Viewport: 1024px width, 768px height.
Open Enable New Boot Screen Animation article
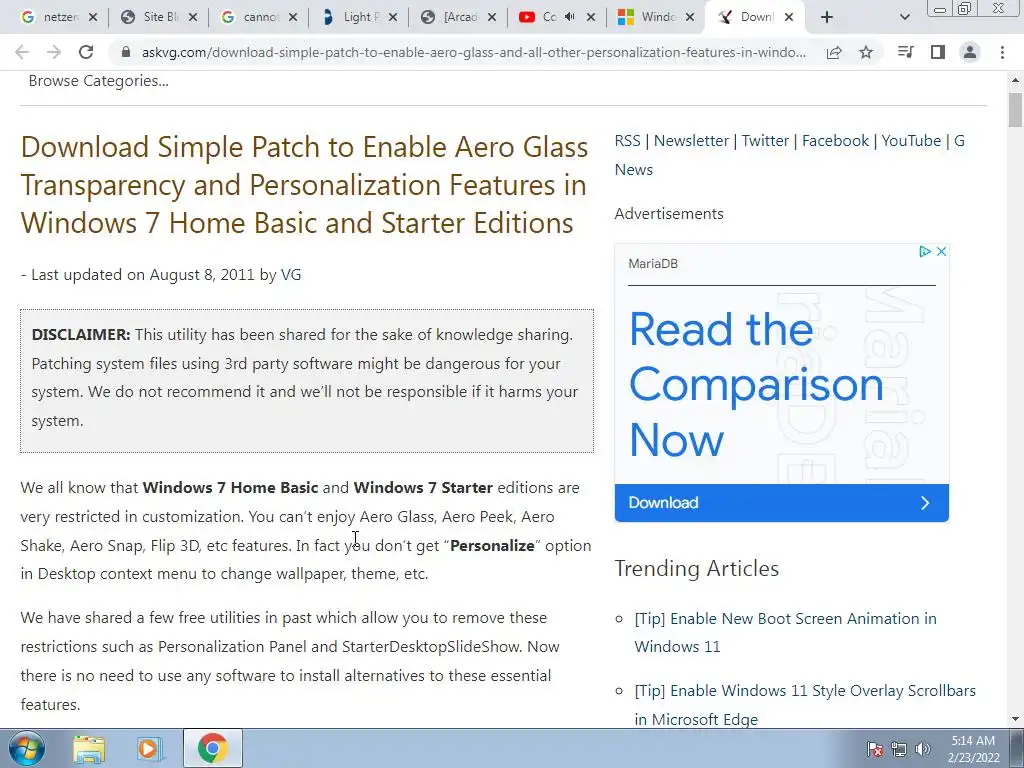pos(786,632)
